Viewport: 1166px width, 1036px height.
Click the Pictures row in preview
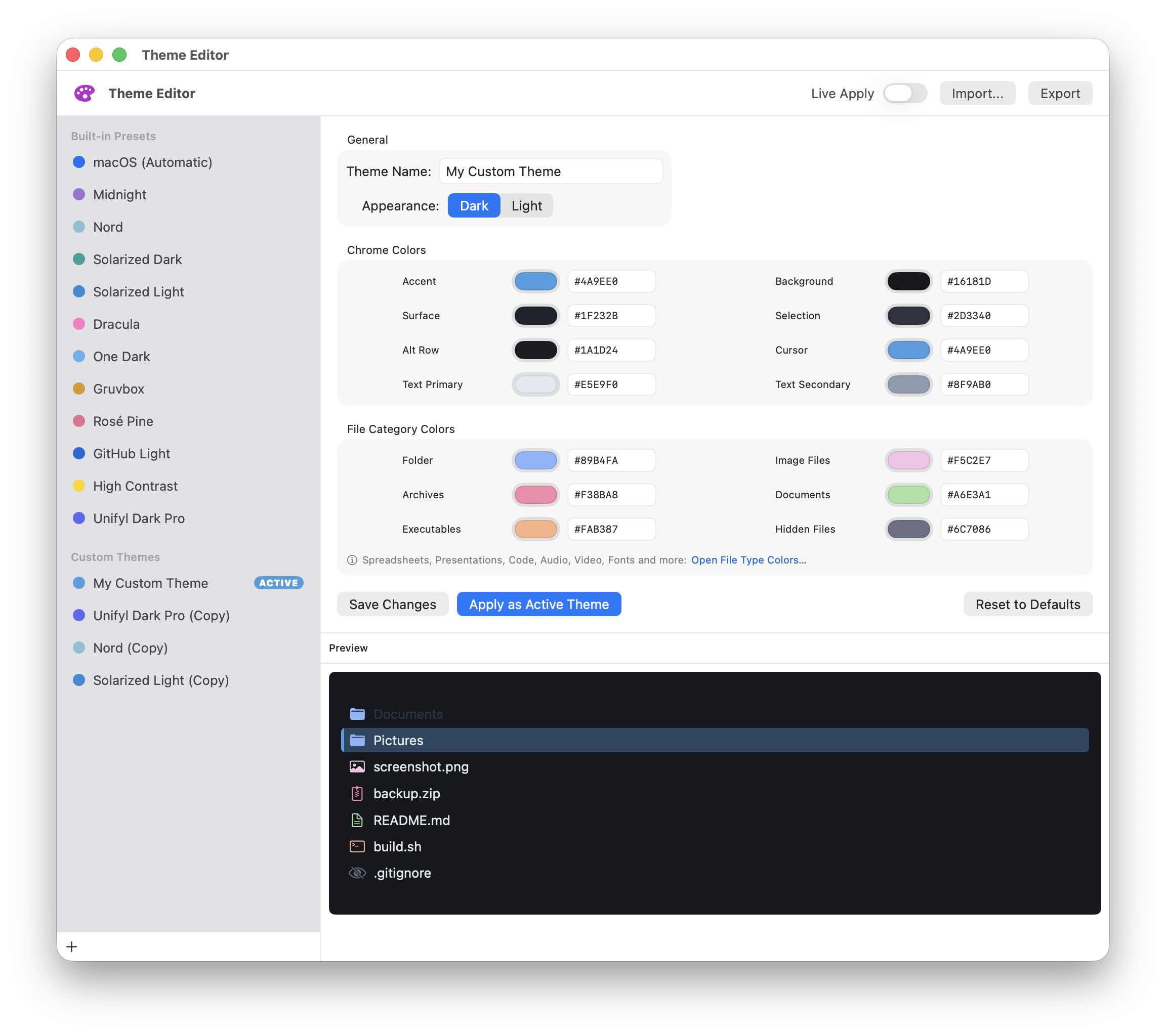coord(715,740)
